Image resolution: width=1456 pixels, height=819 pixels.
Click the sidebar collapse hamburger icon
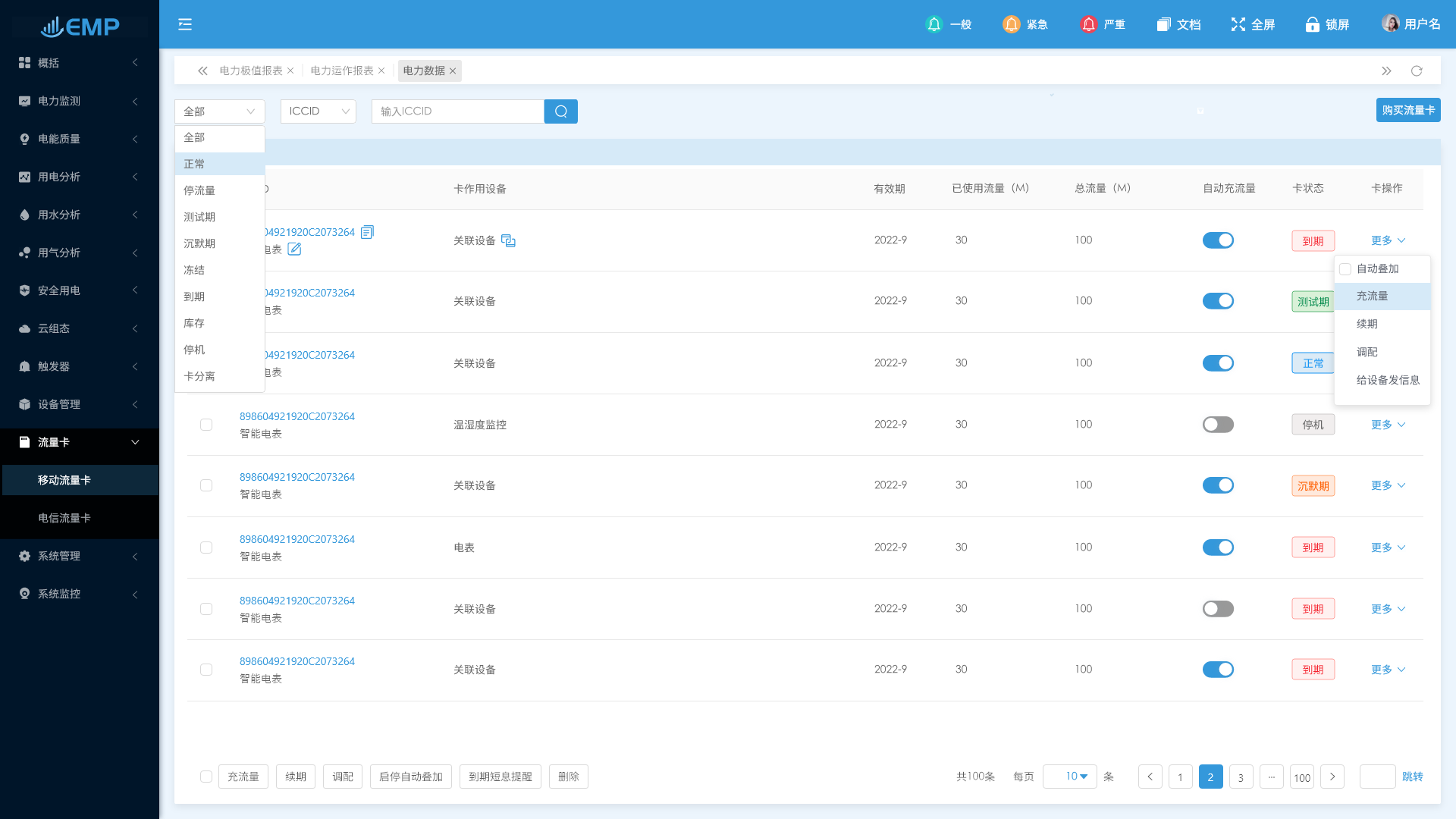(185, 24)
